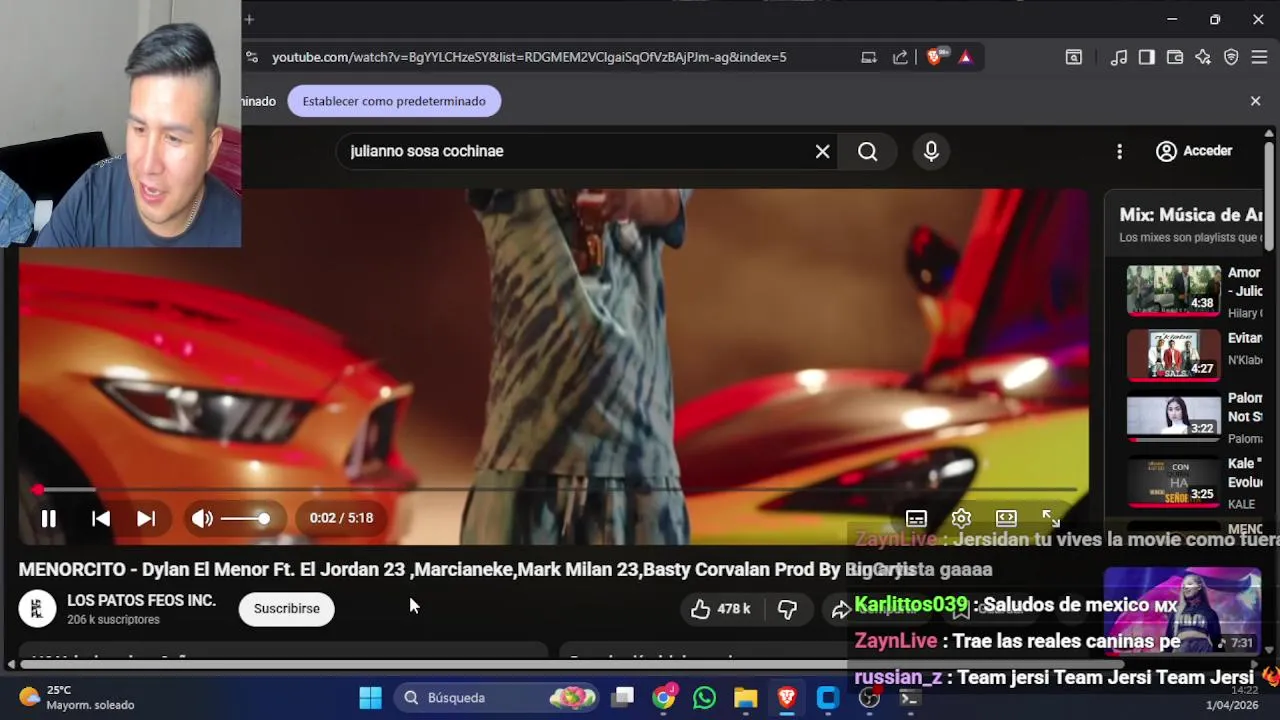Skip to the next video

coord(146,518)
